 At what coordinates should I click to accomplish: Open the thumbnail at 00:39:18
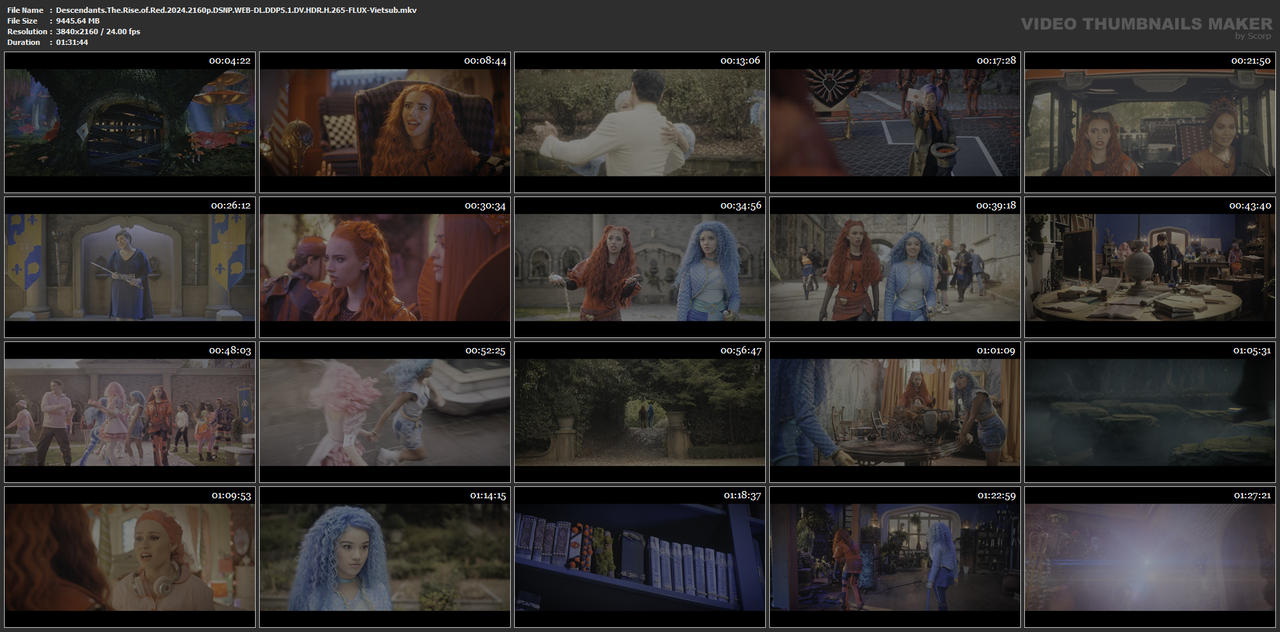coord(895,267)
